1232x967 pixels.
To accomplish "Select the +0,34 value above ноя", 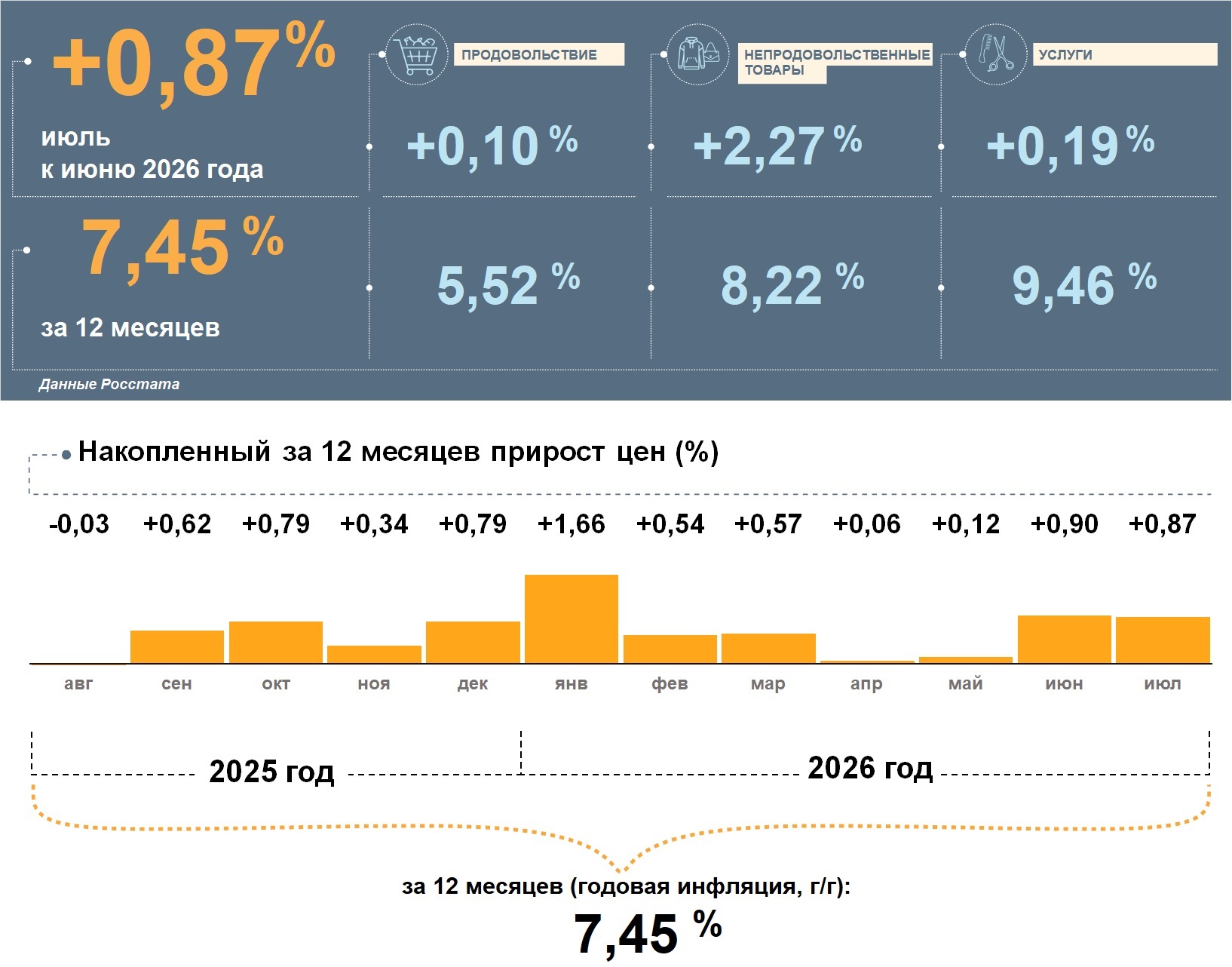I will (x=374, y=523).
